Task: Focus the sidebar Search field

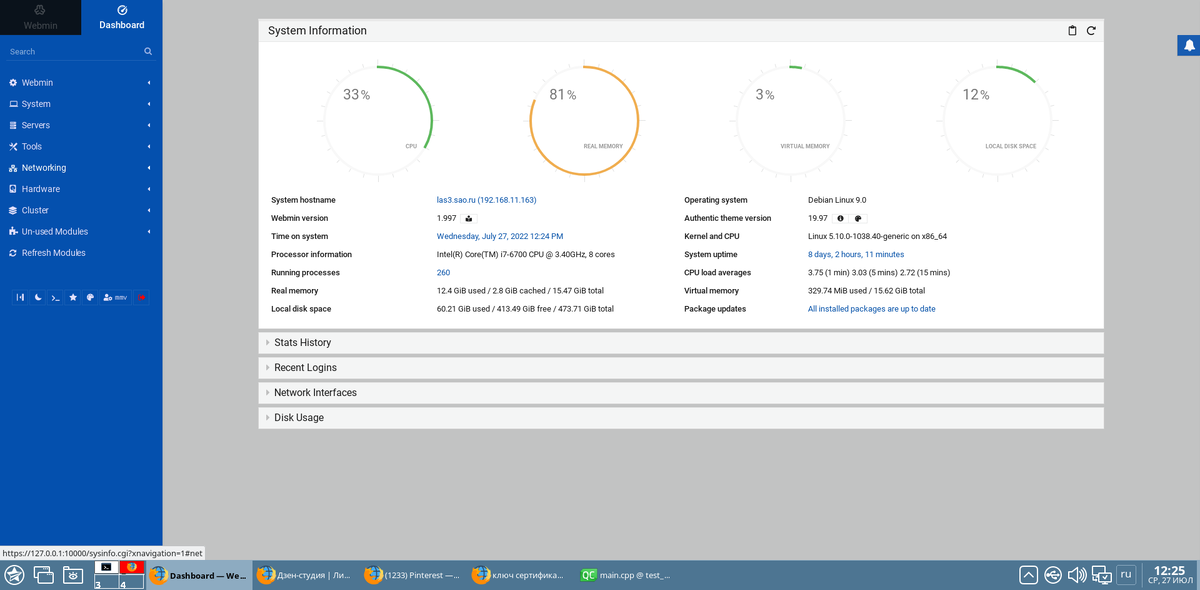Action: [x=81, y=51]
